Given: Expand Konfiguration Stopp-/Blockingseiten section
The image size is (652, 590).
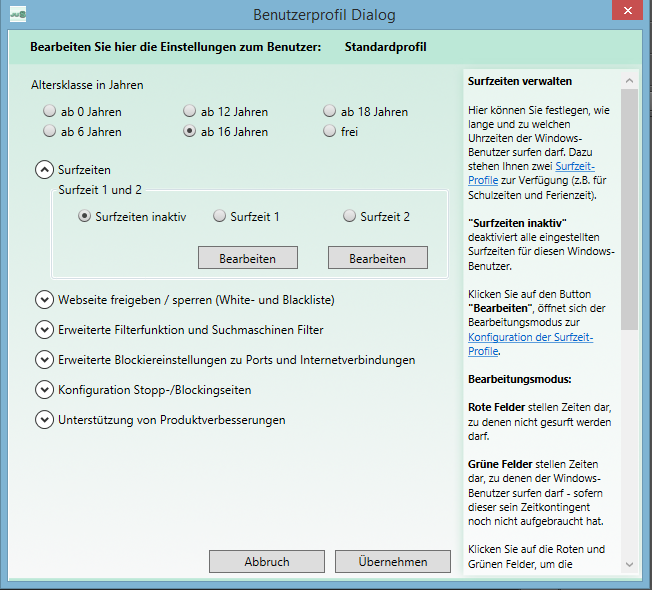Looking at the screenshot, I should coord(44,389).
